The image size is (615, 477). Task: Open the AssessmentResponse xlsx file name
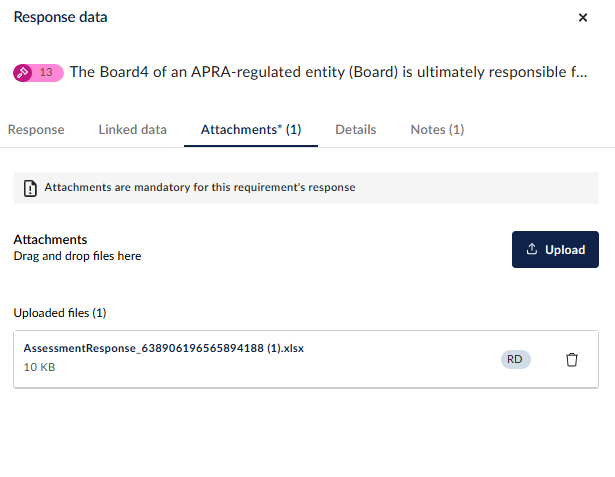click(164, 348)
